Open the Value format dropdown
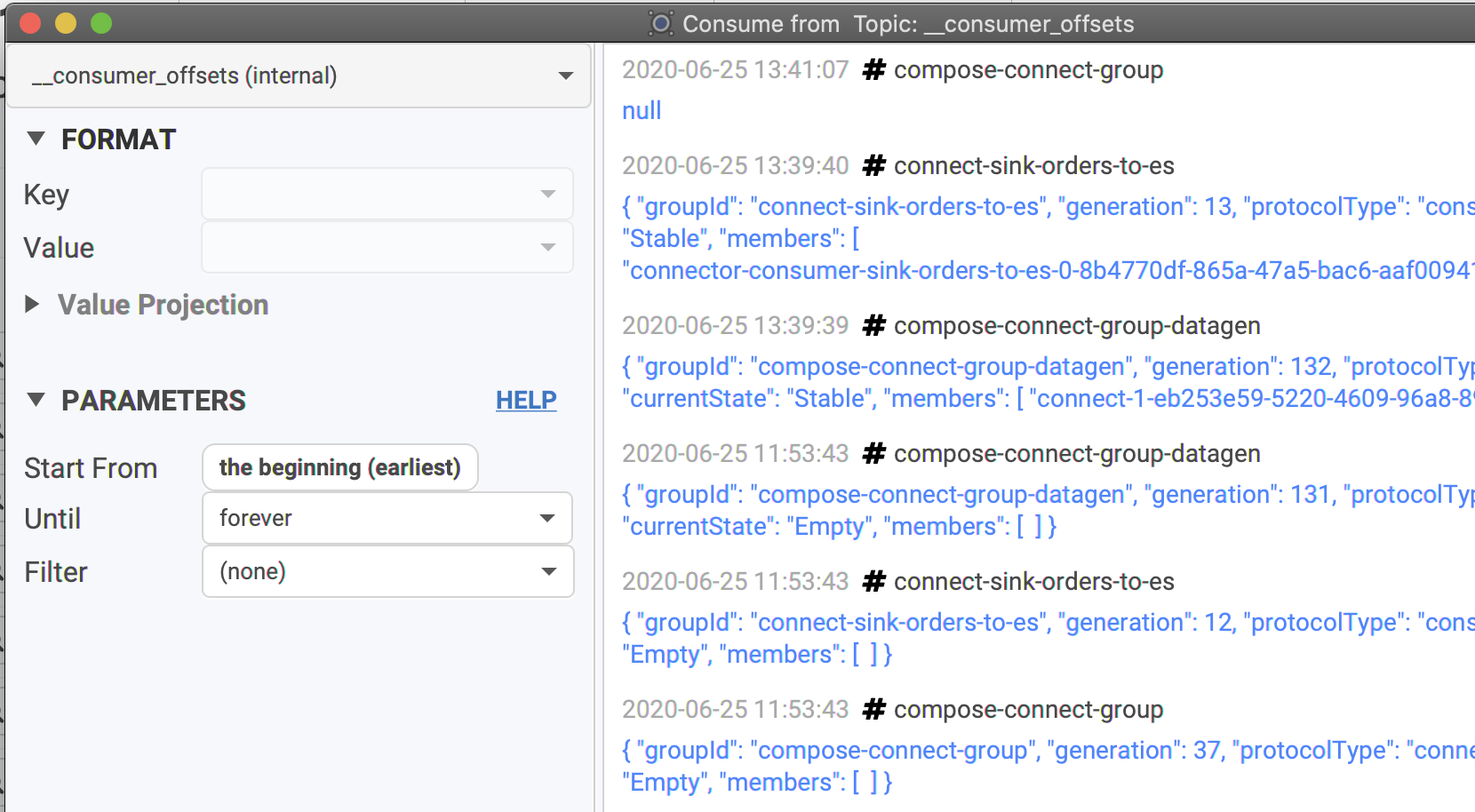This screenshot has width=1475, height=812. 387,247
